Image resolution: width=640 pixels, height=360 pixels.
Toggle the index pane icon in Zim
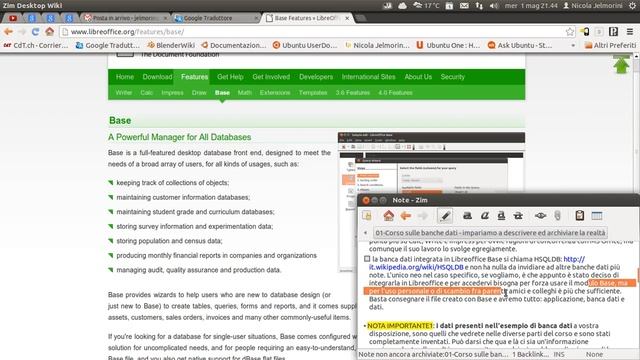click(367, 216)
